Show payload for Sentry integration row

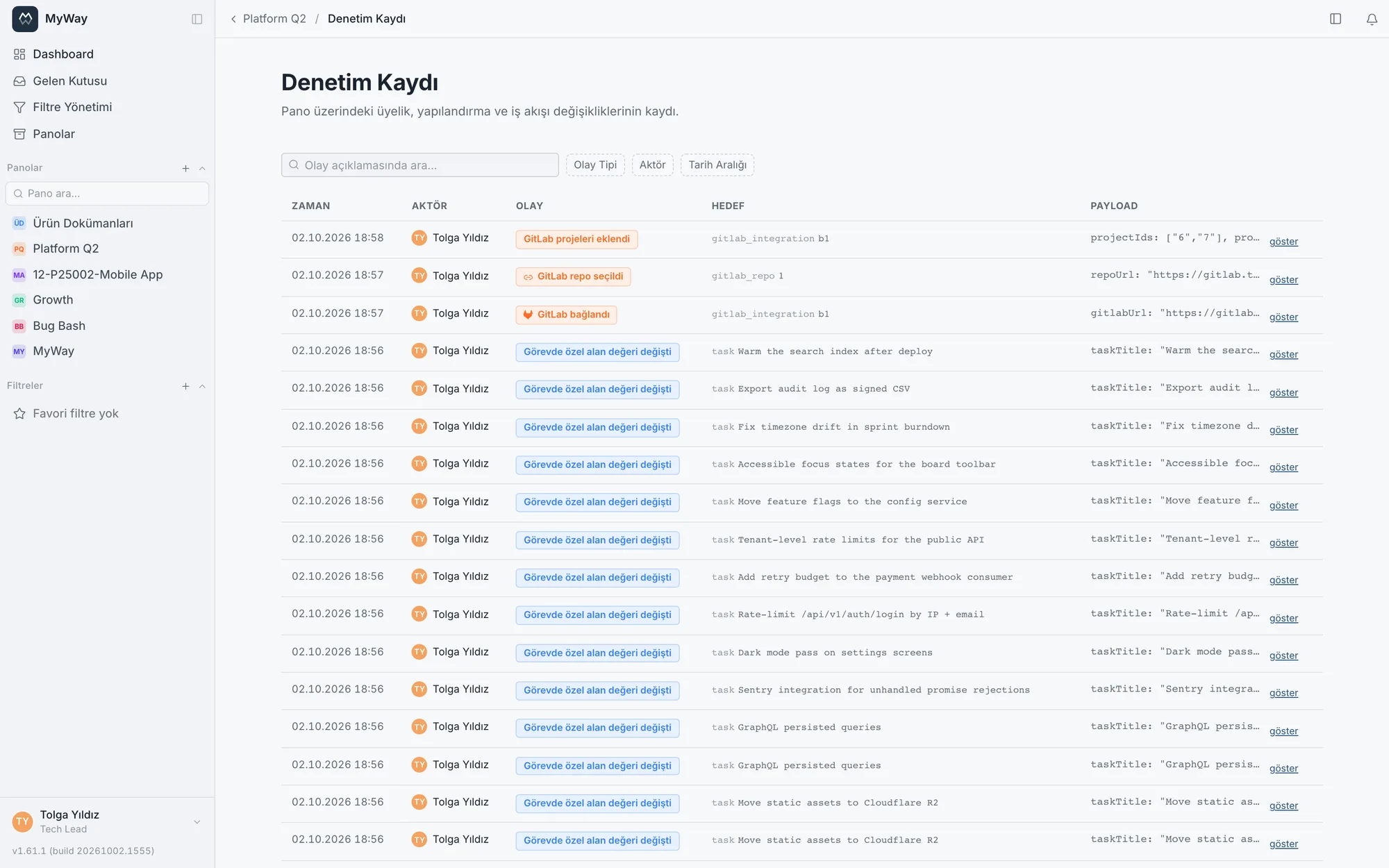click(x=1283, y=694)
